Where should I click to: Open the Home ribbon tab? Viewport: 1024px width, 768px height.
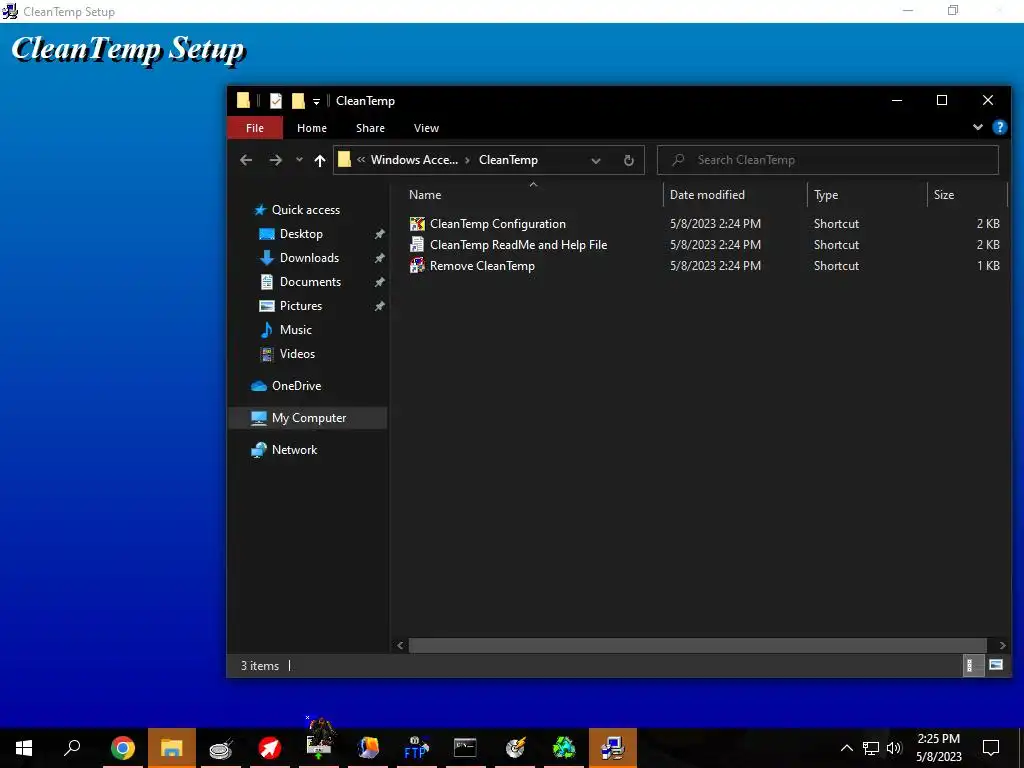312,128
